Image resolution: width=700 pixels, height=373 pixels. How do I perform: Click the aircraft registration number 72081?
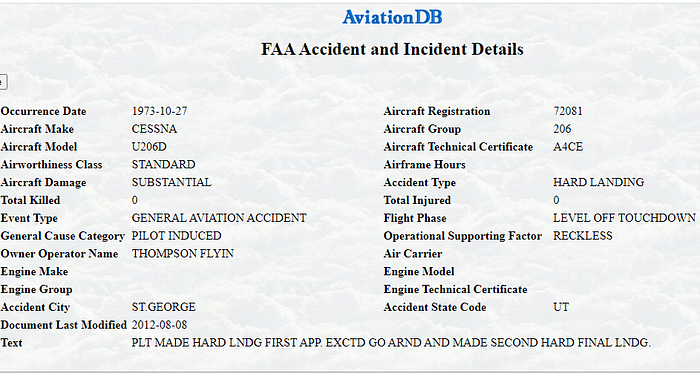(x=568, y=111)
